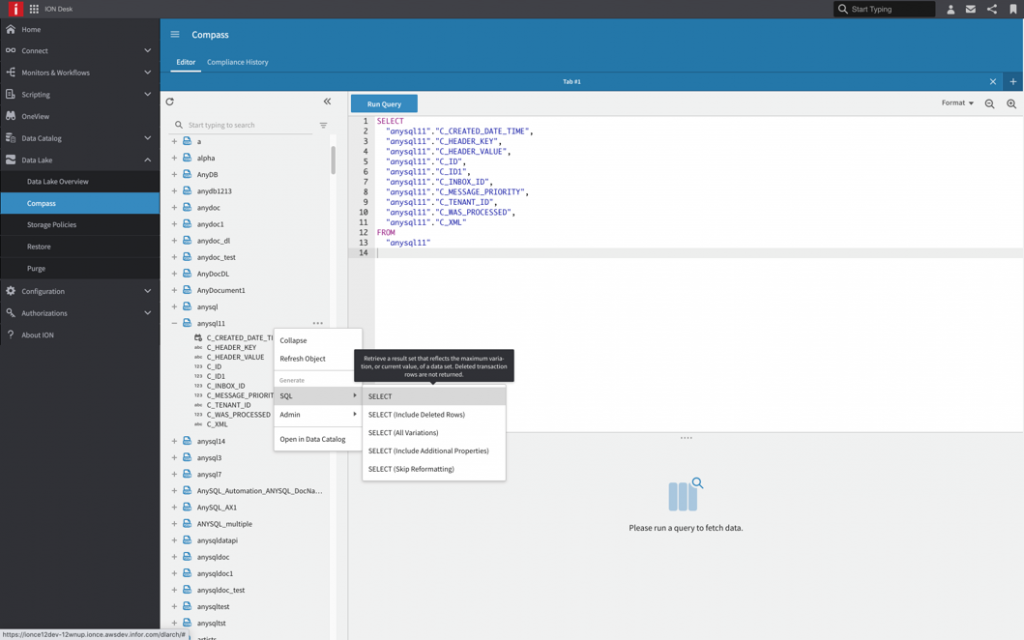
Task: Expand the Connect sidebar section
Action: [79, 50]
